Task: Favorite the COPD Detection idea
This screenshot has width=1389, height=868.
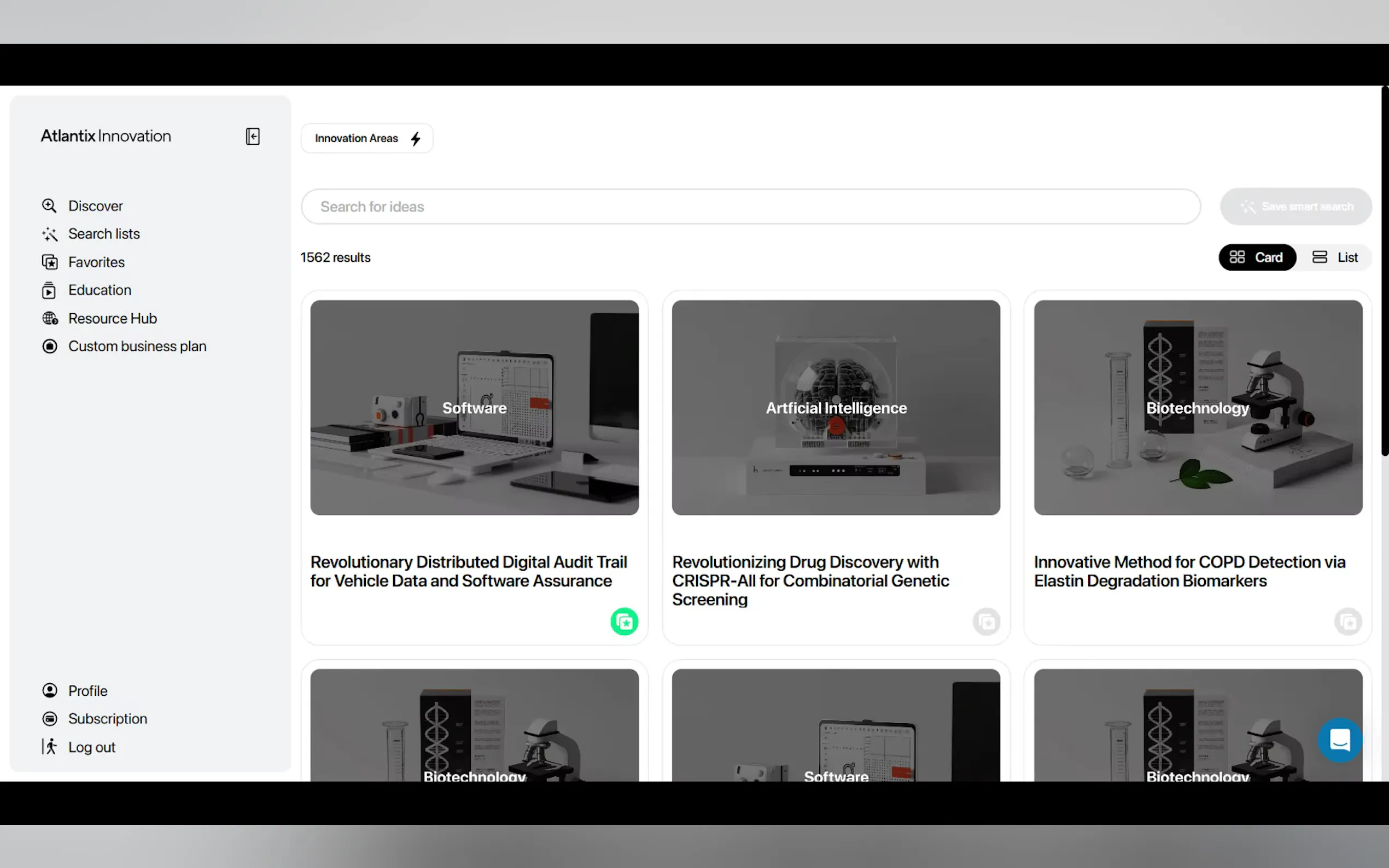Action: click(1347, 621)
